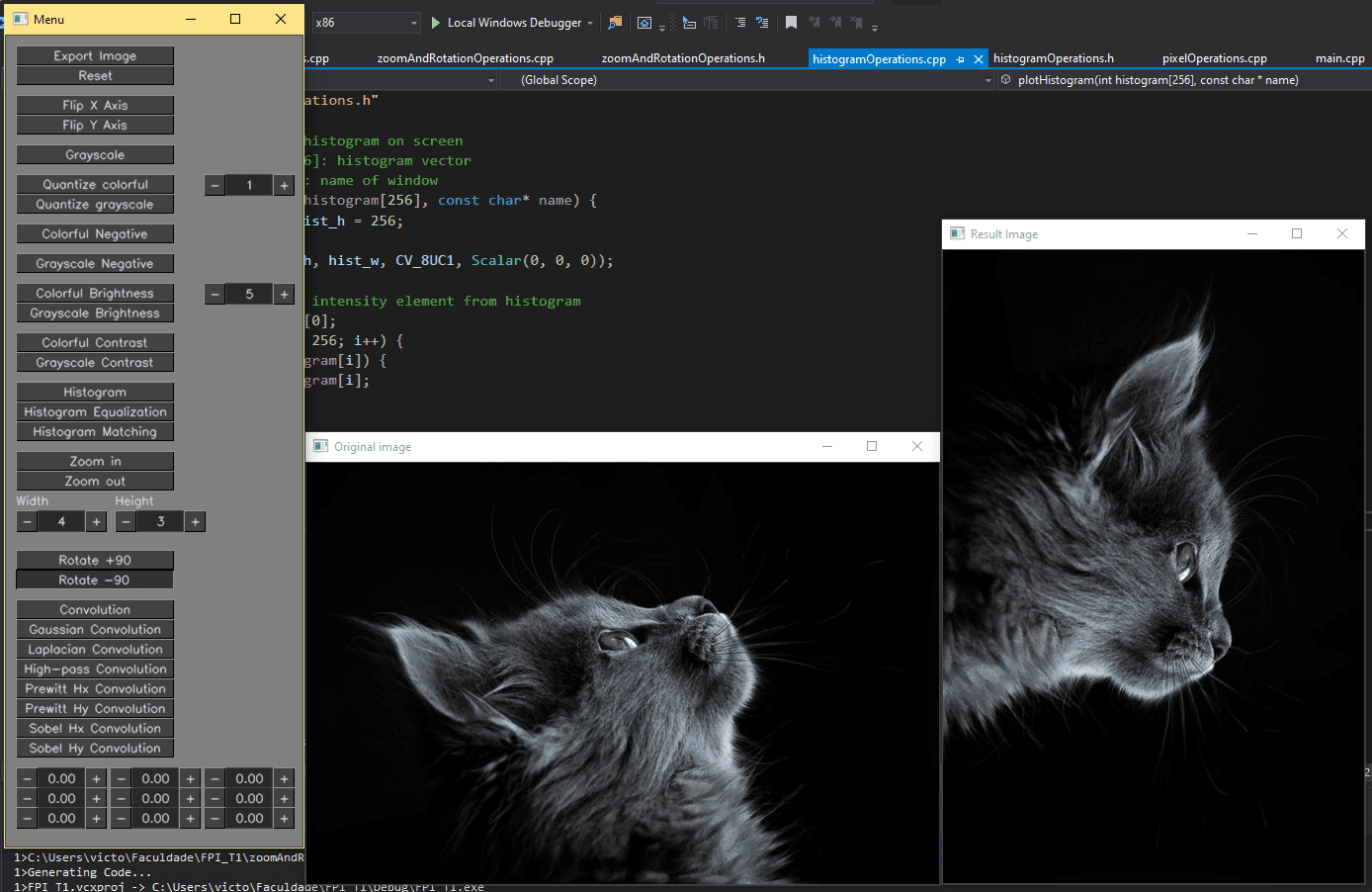1372x892 pixels.
Task: Click the Width value field showing 4
Action: click(61, 521)
